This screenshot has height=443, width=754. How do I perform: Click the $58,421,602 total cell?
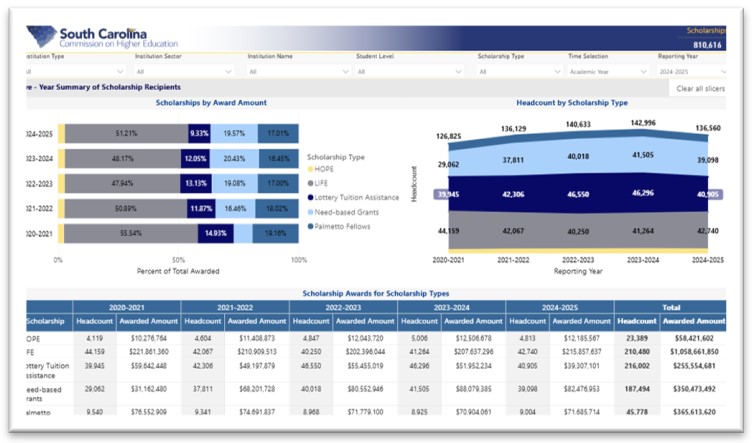694,338
